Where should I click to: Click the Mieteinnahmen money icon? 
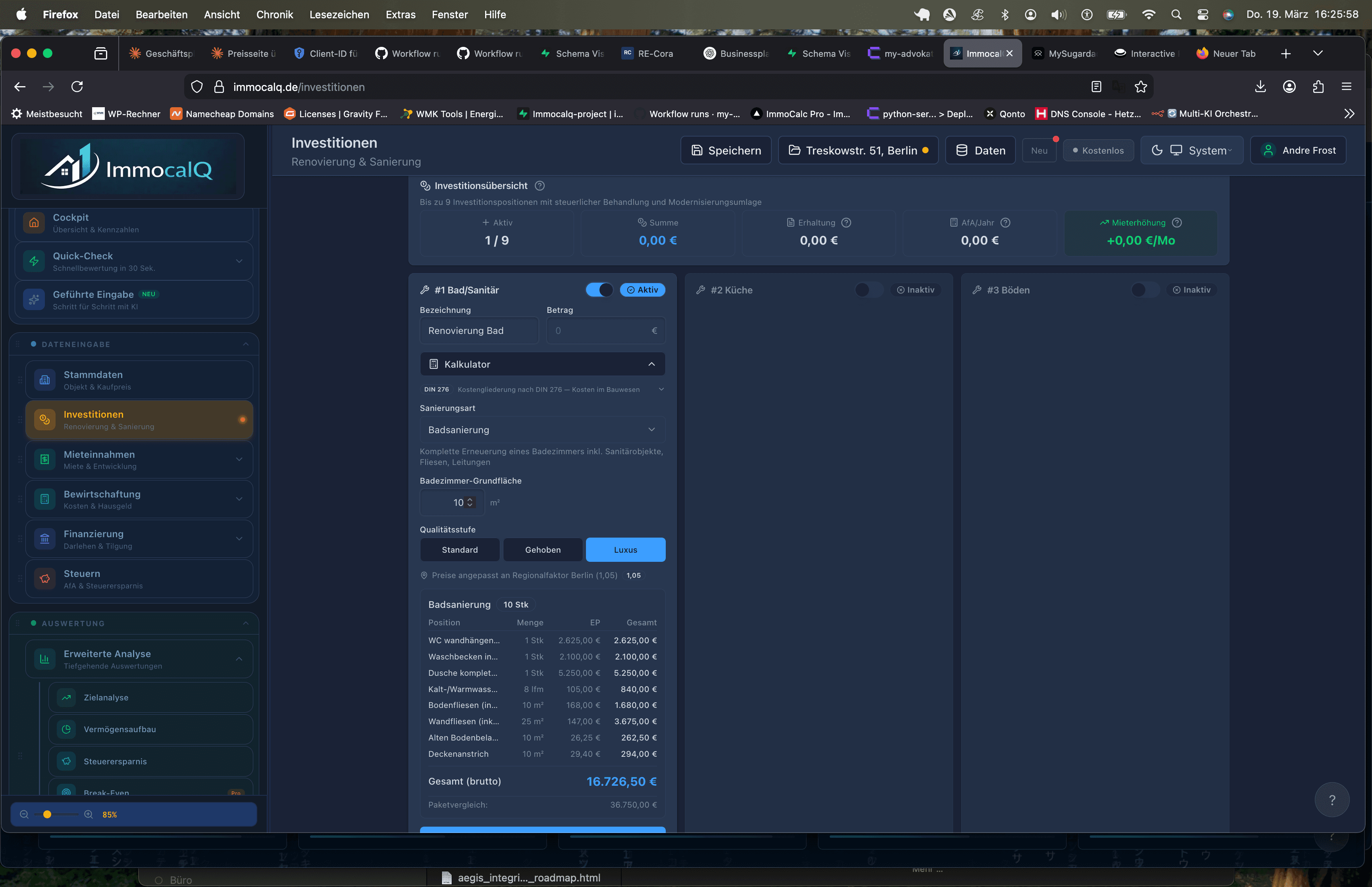45,460
